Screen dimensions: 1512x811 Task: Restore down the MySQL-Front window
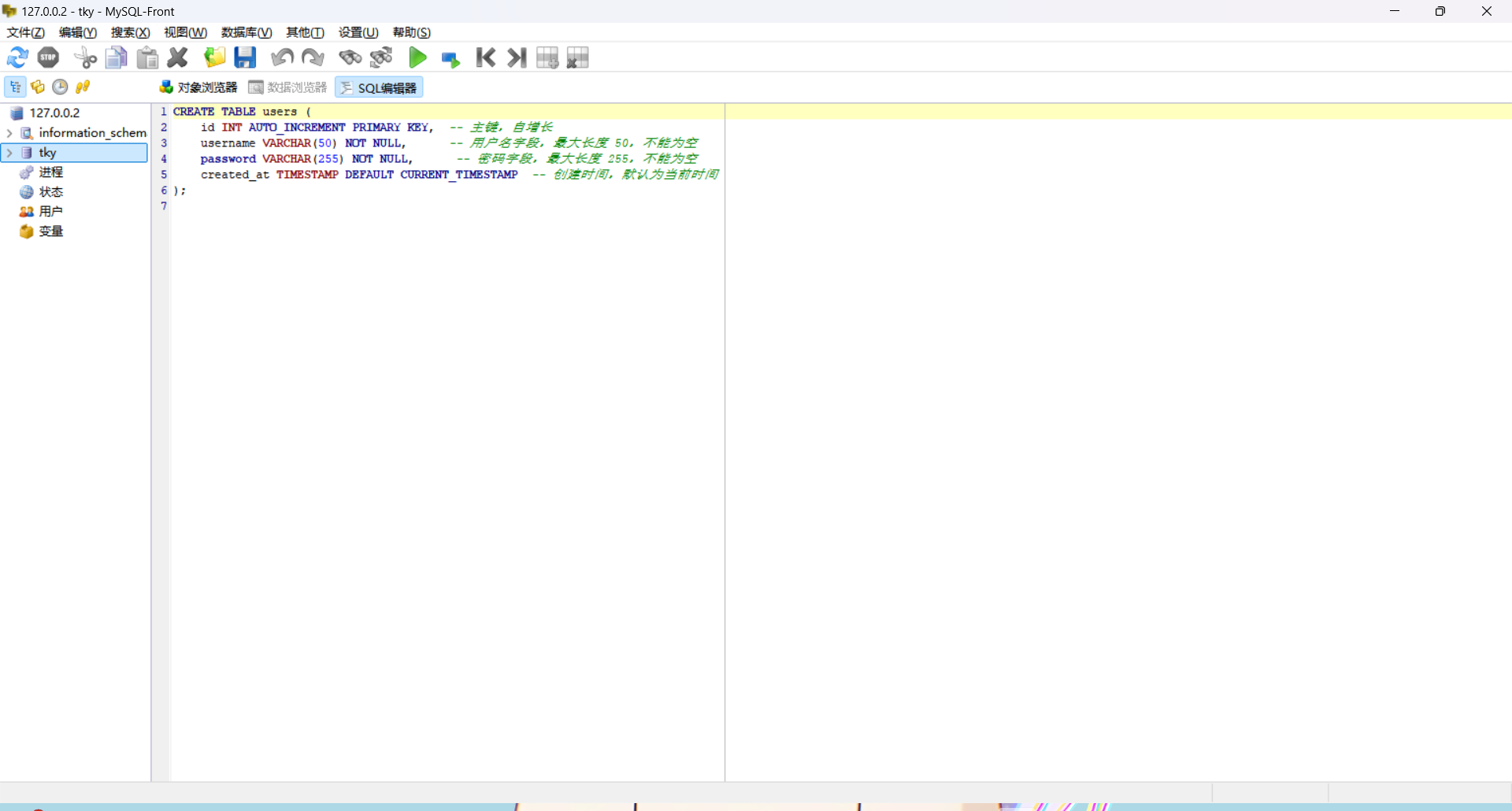1440,11
